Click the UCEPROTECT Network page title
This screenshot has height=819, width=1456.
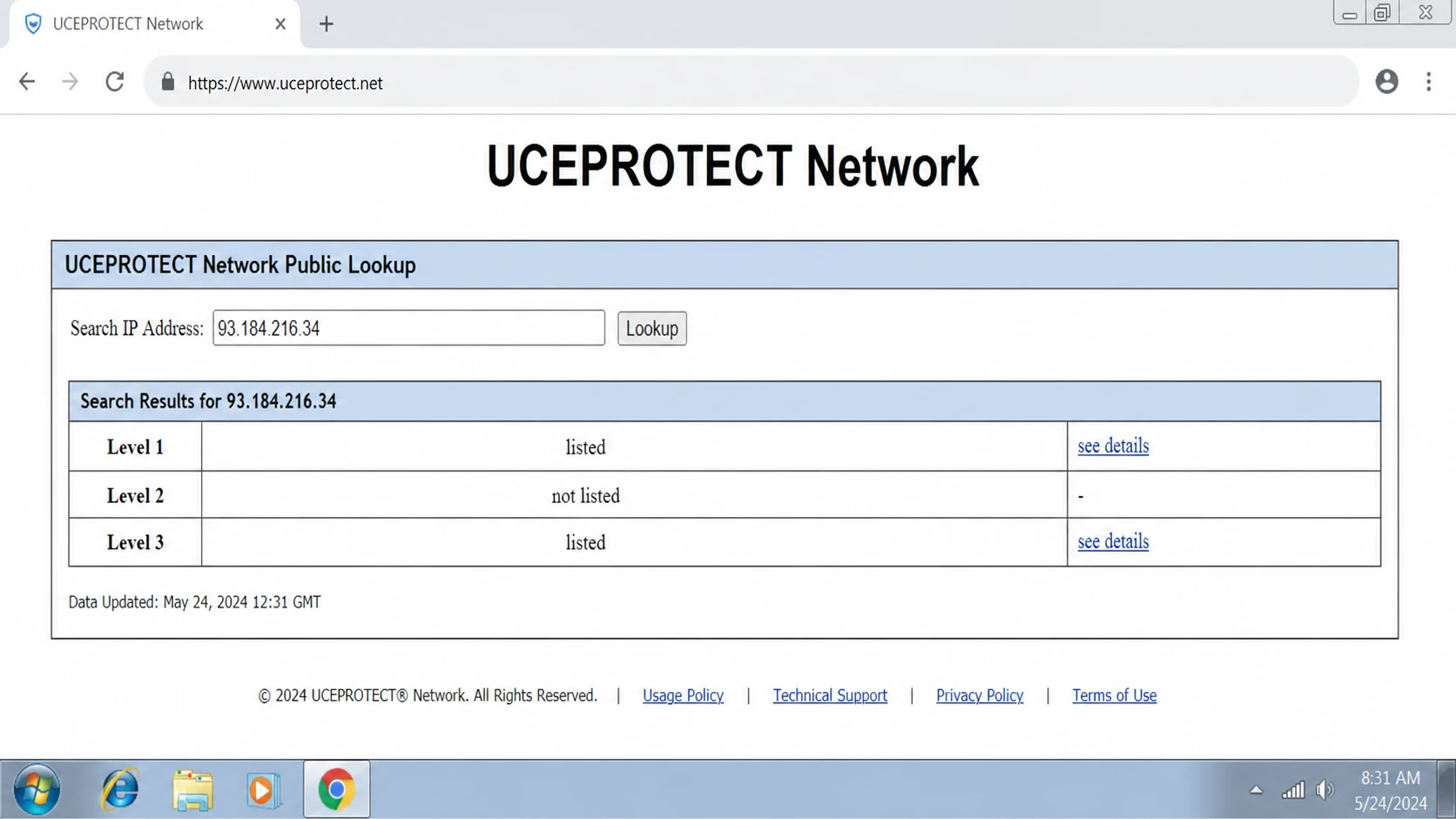coord(732,165)
